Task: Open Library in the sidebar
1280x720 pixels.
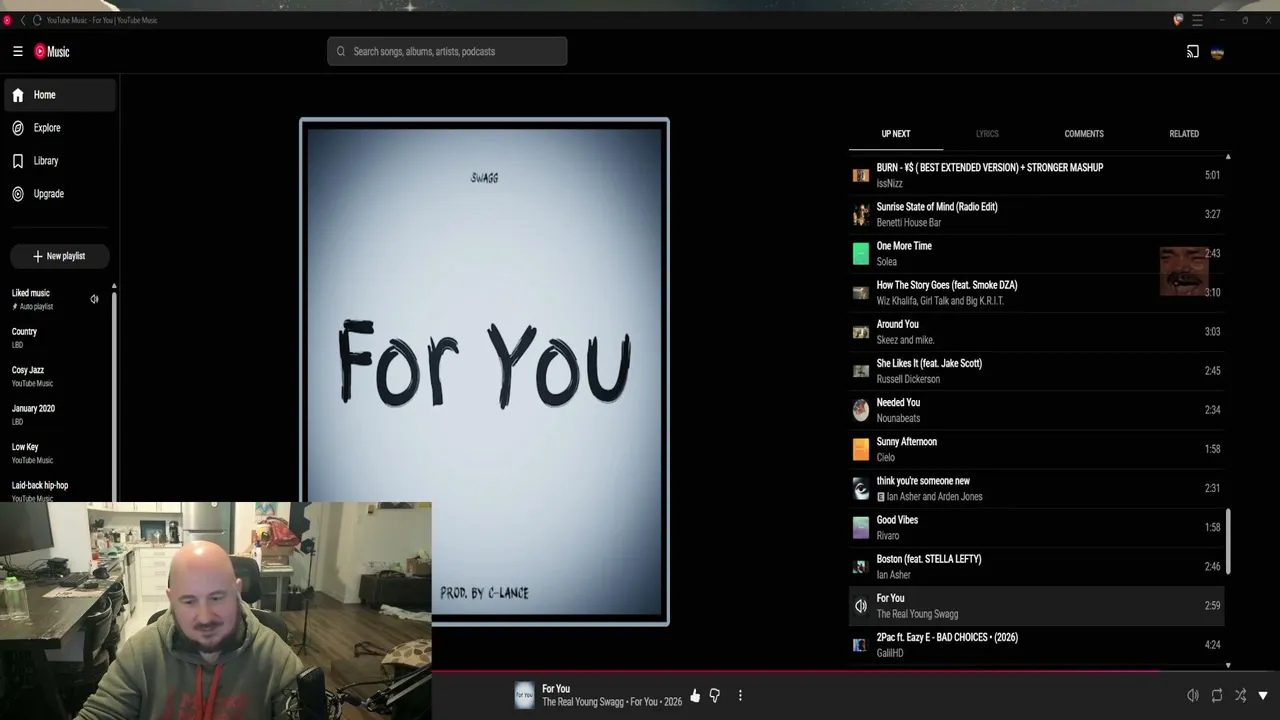Action: pyautogui.click(x=60, y=161)
